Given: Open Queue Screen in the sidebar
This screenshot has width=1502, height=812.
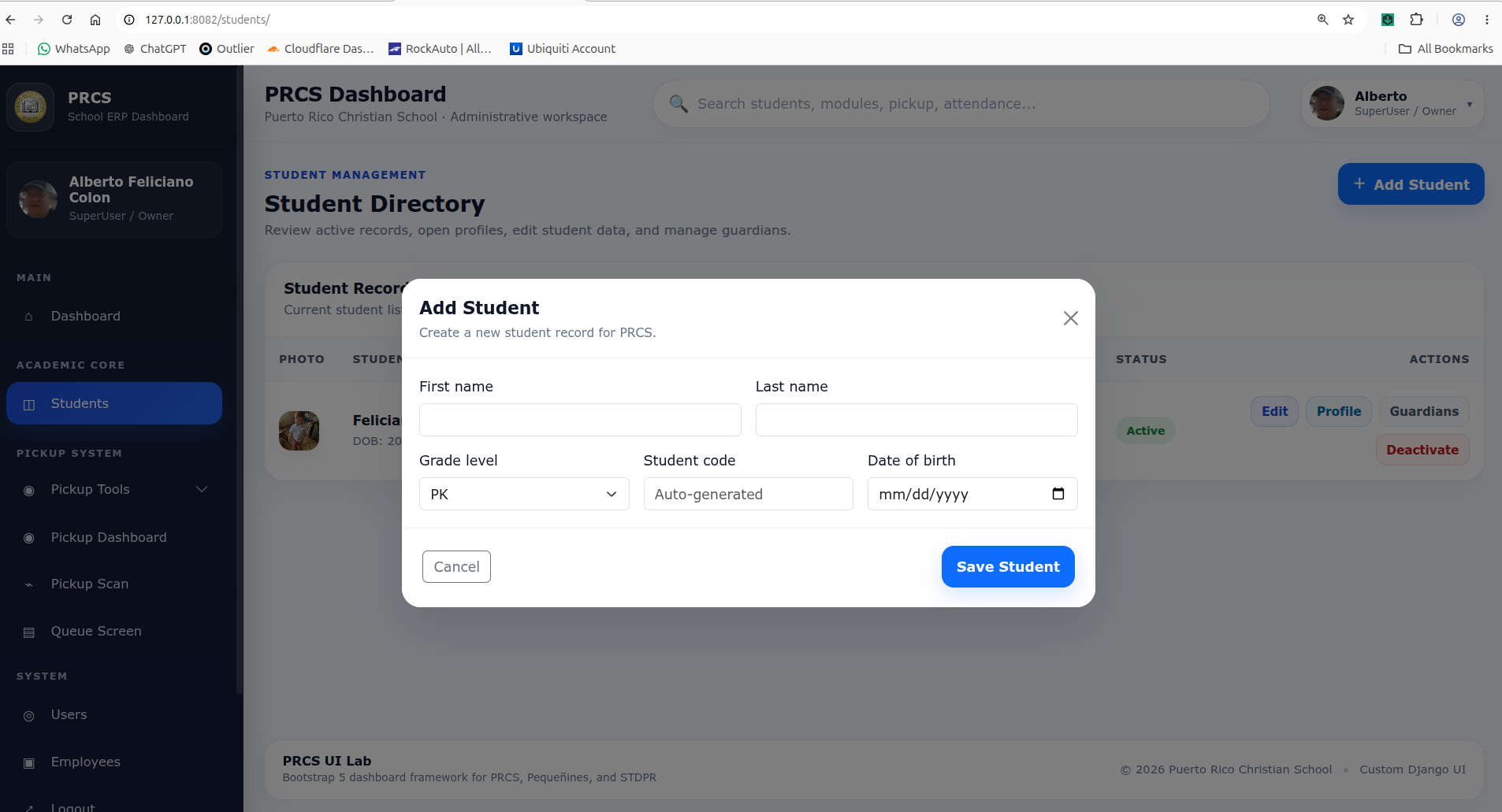Looking at the screenshot, I should click(x=114, y=631).
